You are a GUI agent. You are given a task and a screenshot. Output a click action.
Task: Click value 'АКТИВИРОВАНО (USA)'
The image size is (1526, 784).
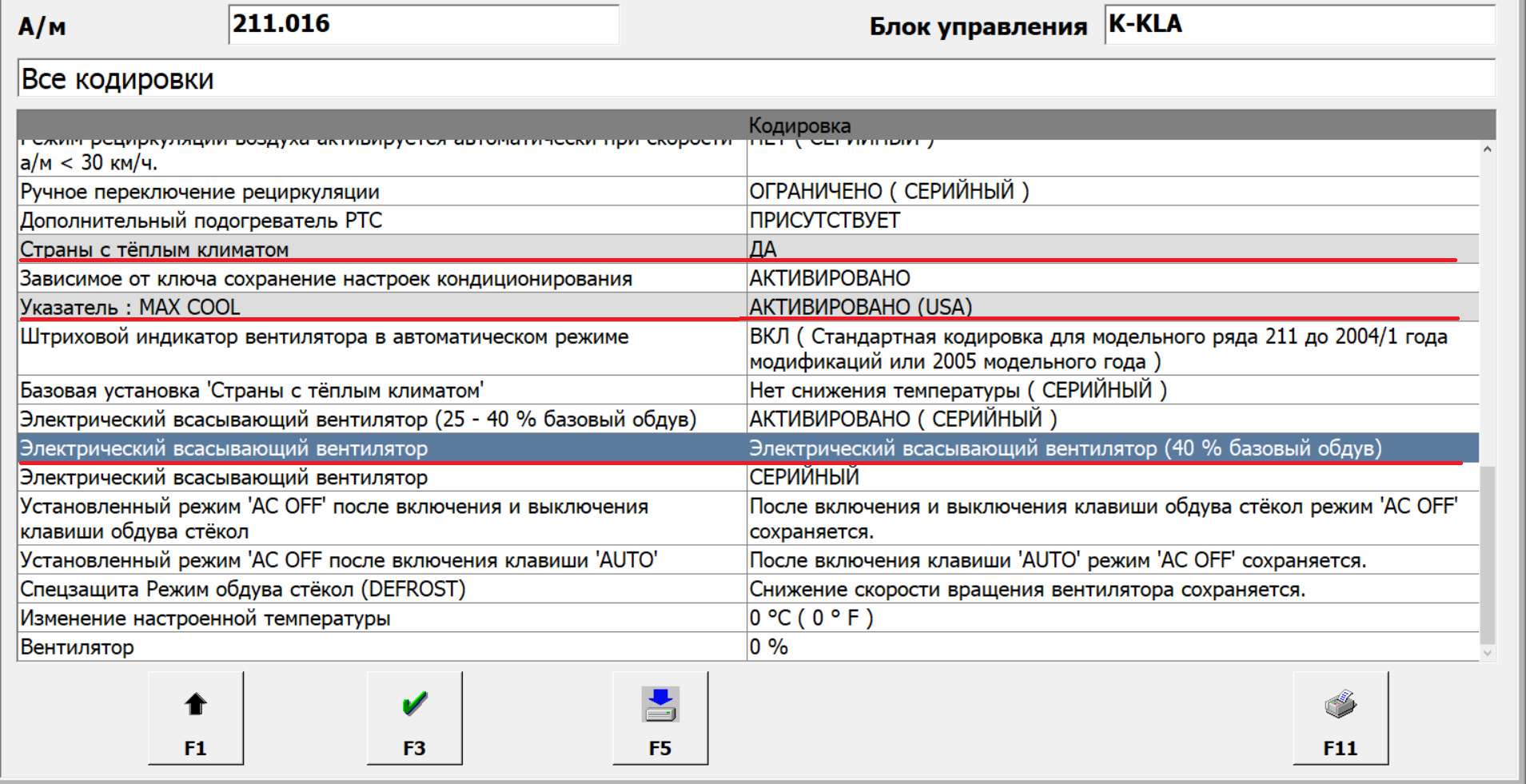1113,307
